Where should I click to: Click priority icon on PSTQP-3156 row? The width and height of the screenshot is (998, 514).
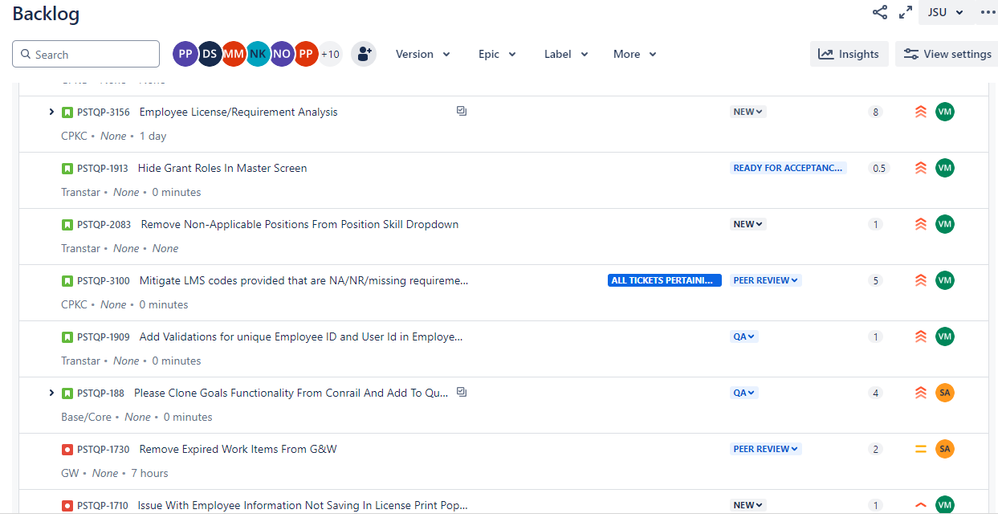coord(920,112)
